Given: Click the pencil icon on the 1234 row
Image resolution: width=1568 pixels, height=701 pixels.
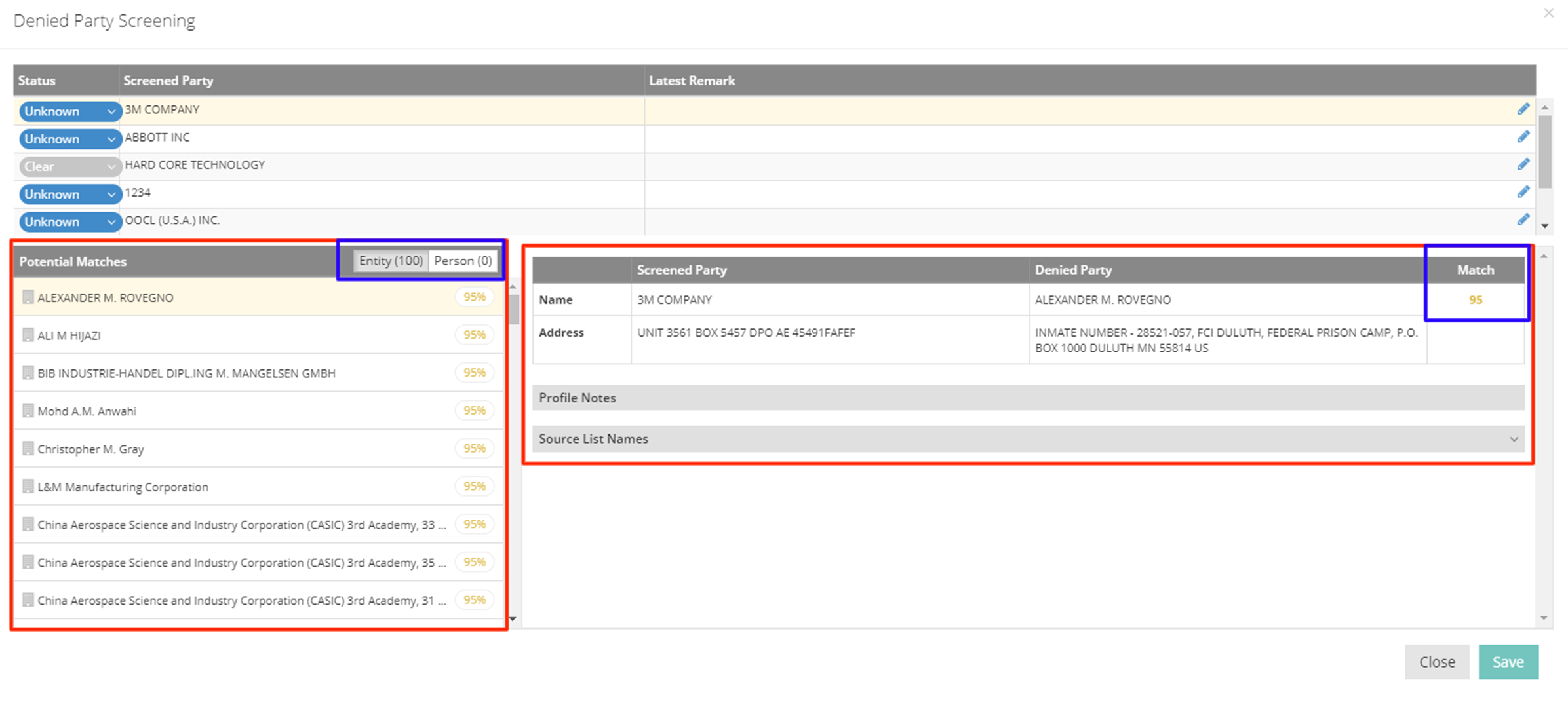Looking at the screenshot, I should tap(1523, 192).
